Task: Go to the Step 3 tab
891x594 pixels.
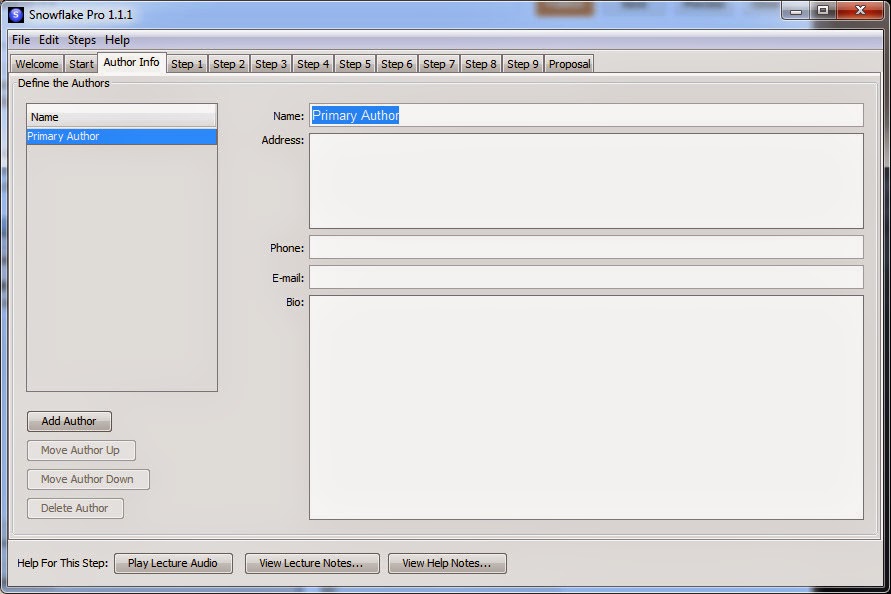Action: click(x=271, y=64)
